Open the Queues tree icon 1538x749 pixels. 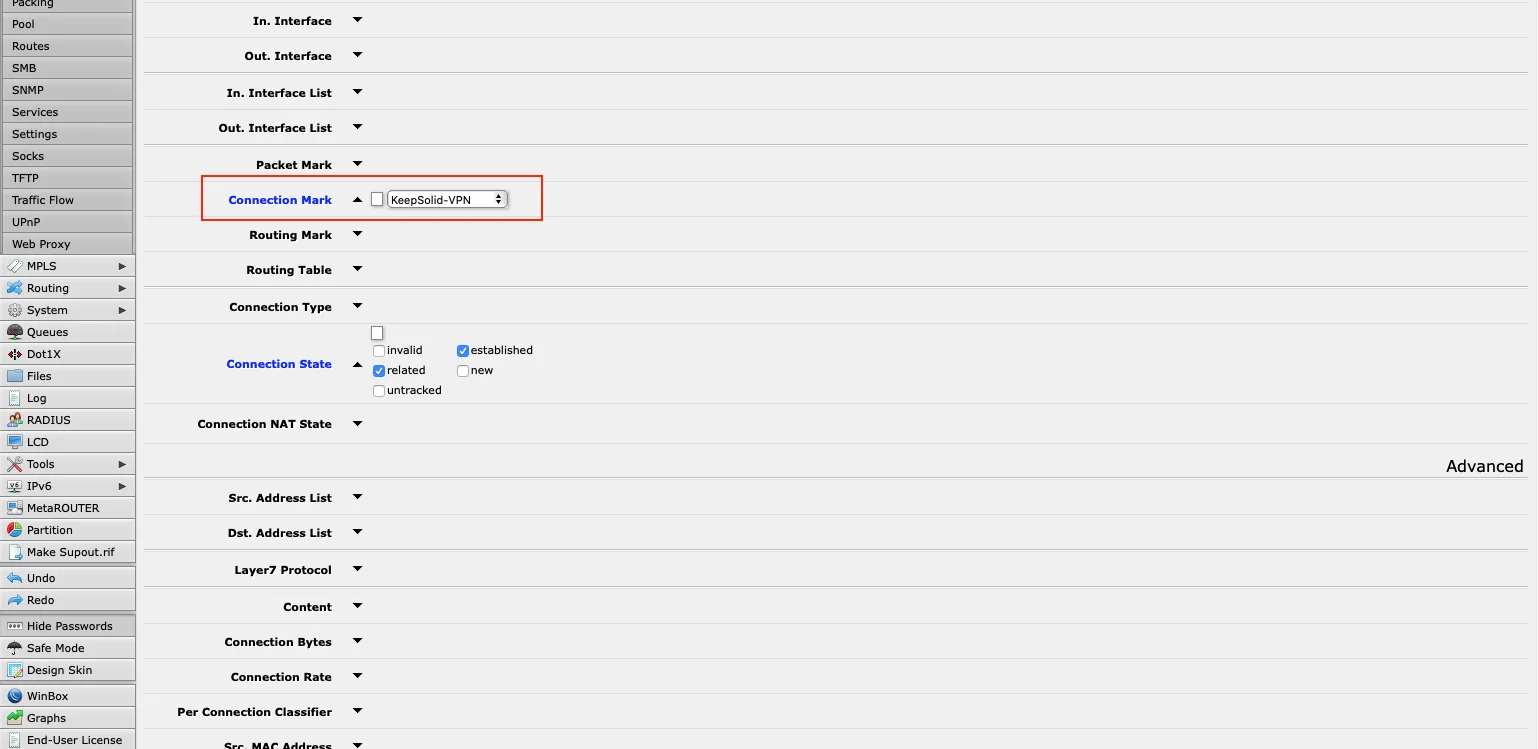pyautogui.click(x=15, y=332)
